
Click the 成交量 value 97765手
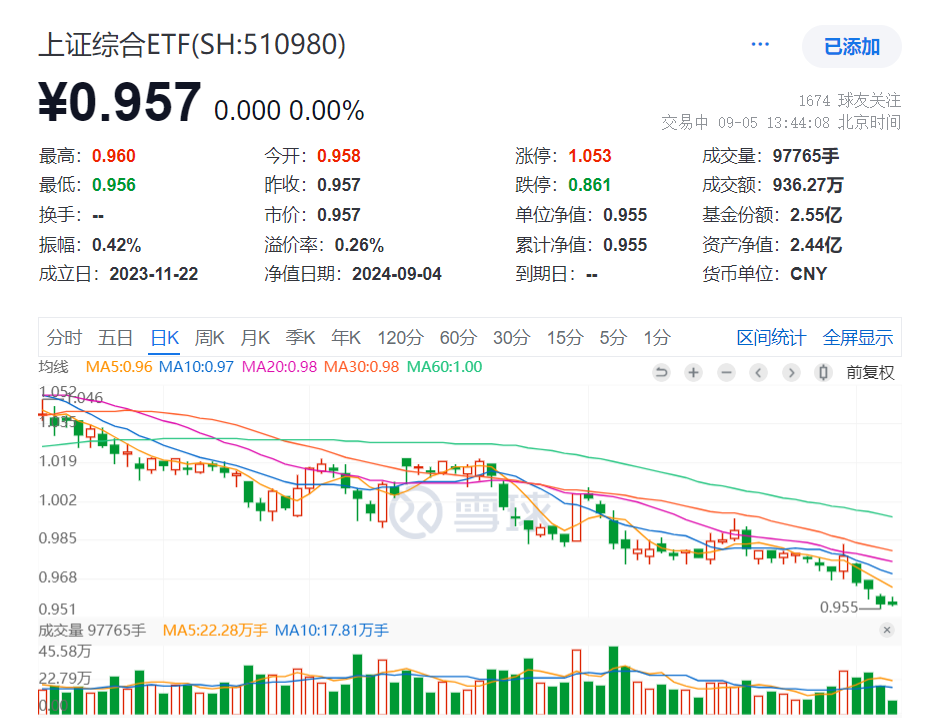tap(806, 156)
